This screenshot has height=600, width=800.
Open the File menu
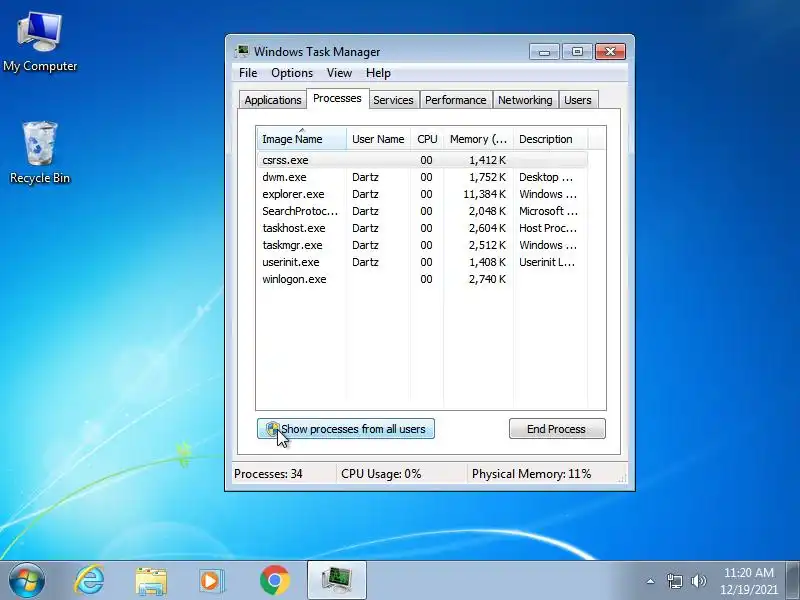pos(248,73)
